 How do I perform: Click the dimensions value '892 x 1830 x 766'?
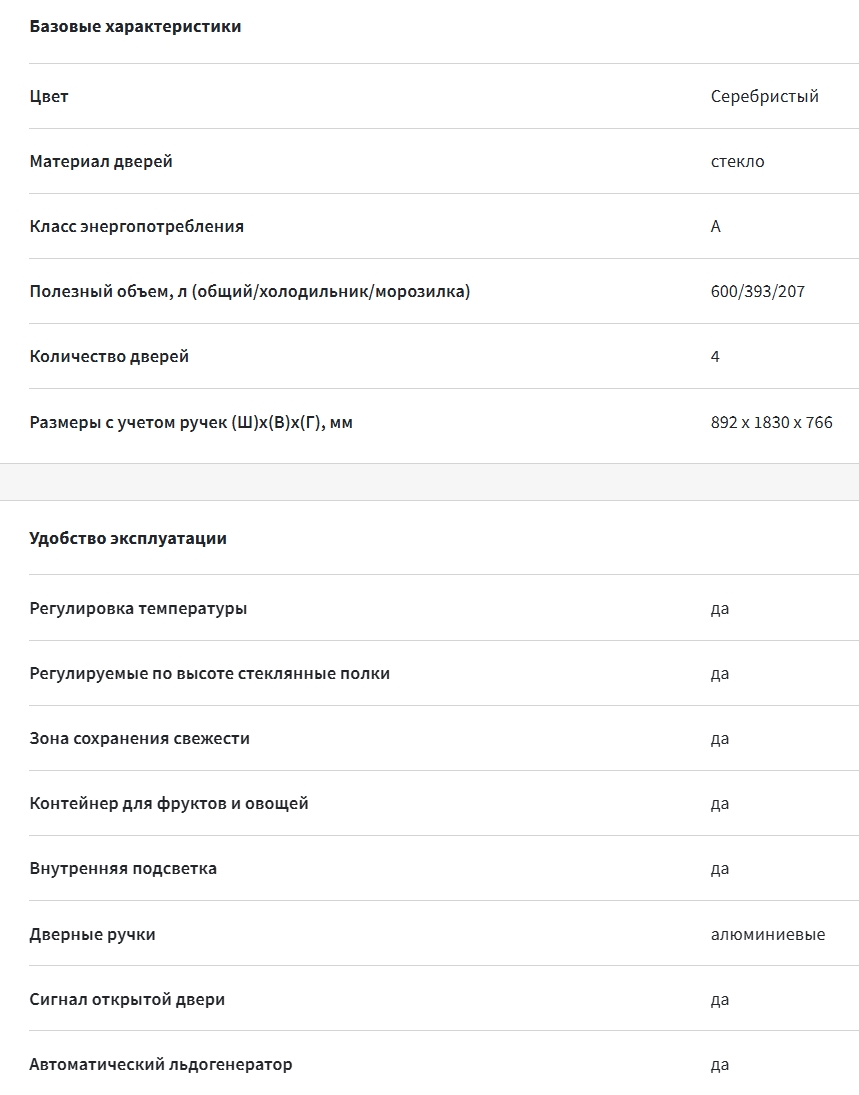[772, 422]
